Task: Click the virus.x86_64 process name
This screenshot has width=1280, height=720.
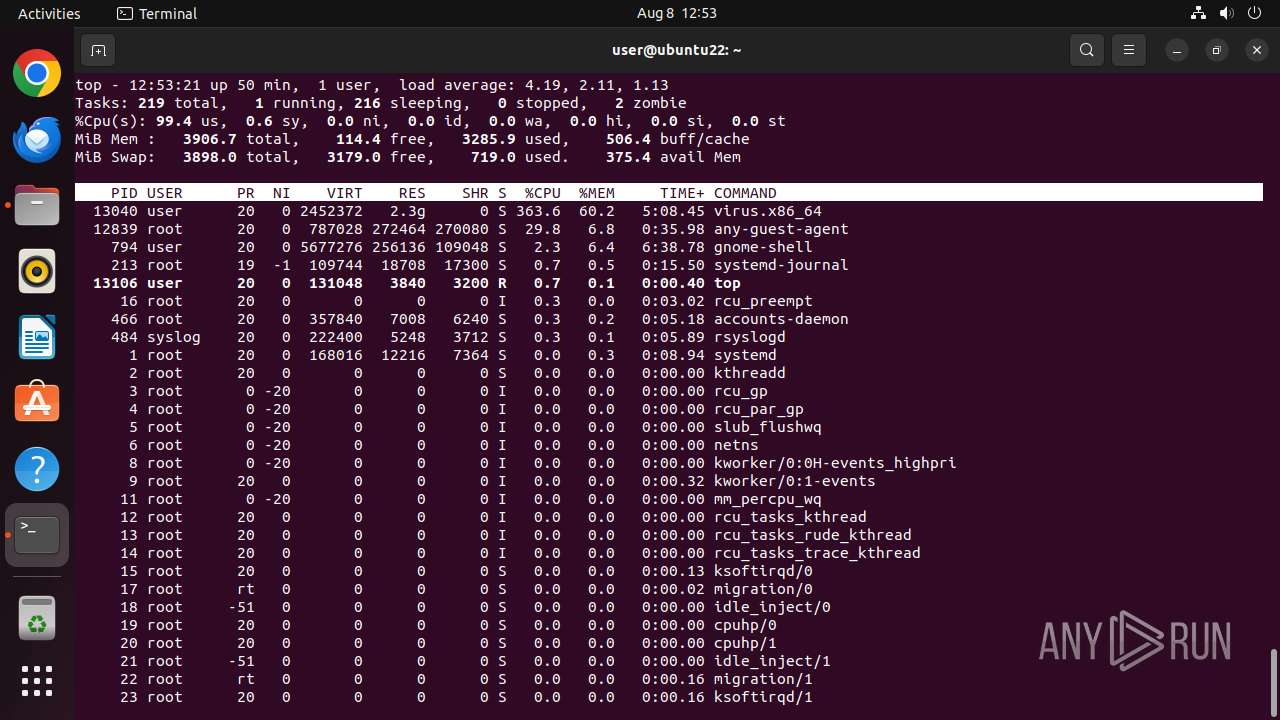Action: coord(767,211)
